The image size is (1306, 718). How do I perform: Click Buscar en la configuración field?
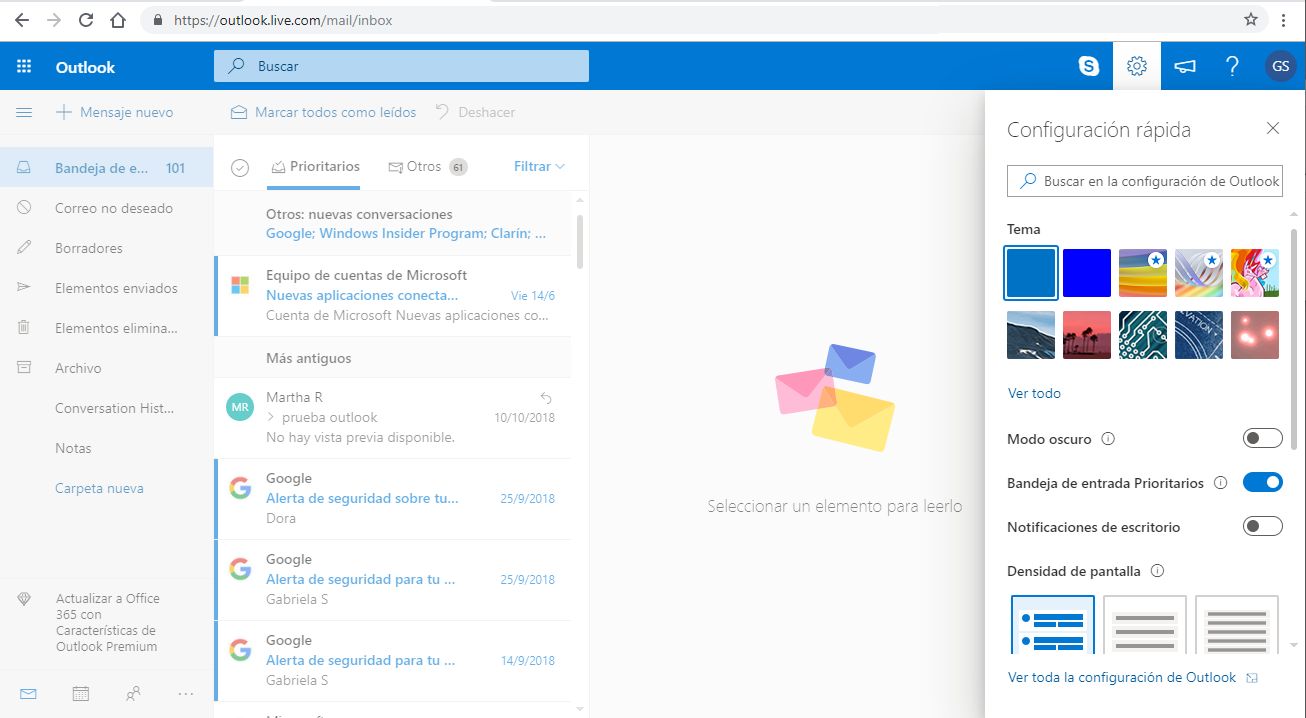(x=1145, y=181)
